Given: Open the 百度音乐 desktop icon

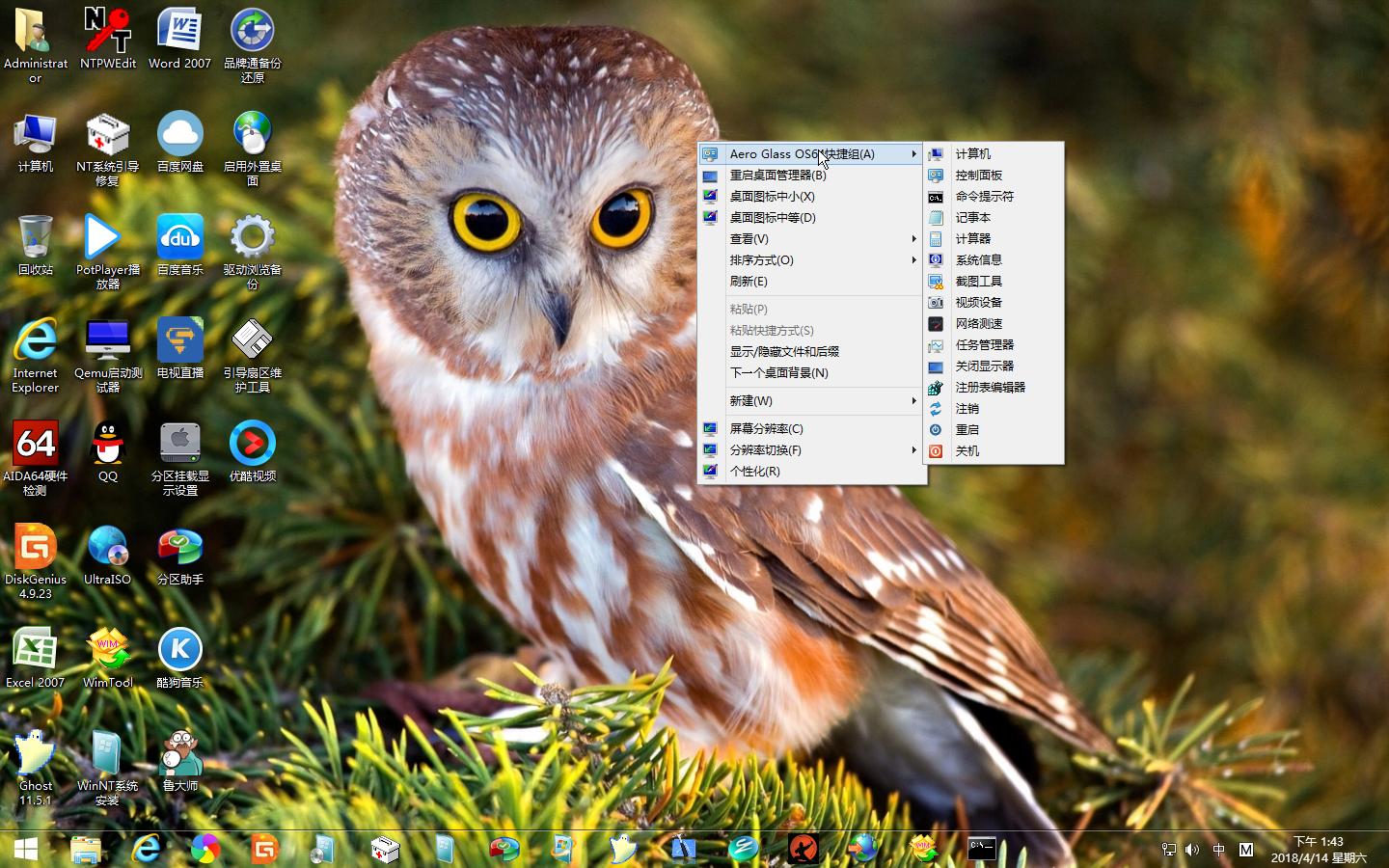Looking at the screenshot, I should (180, 246).
